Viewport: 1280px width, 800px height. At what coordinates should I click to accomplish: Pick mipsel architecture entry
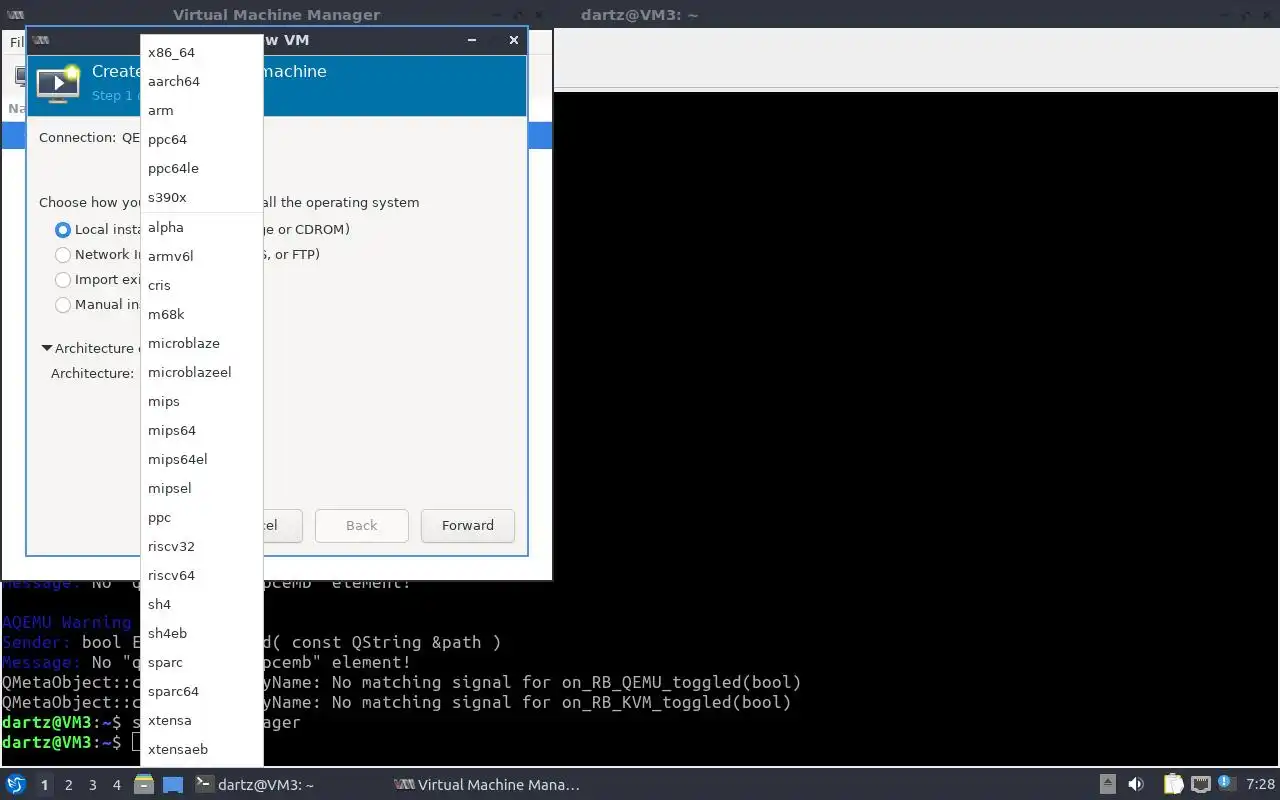(x=202, y=488)
